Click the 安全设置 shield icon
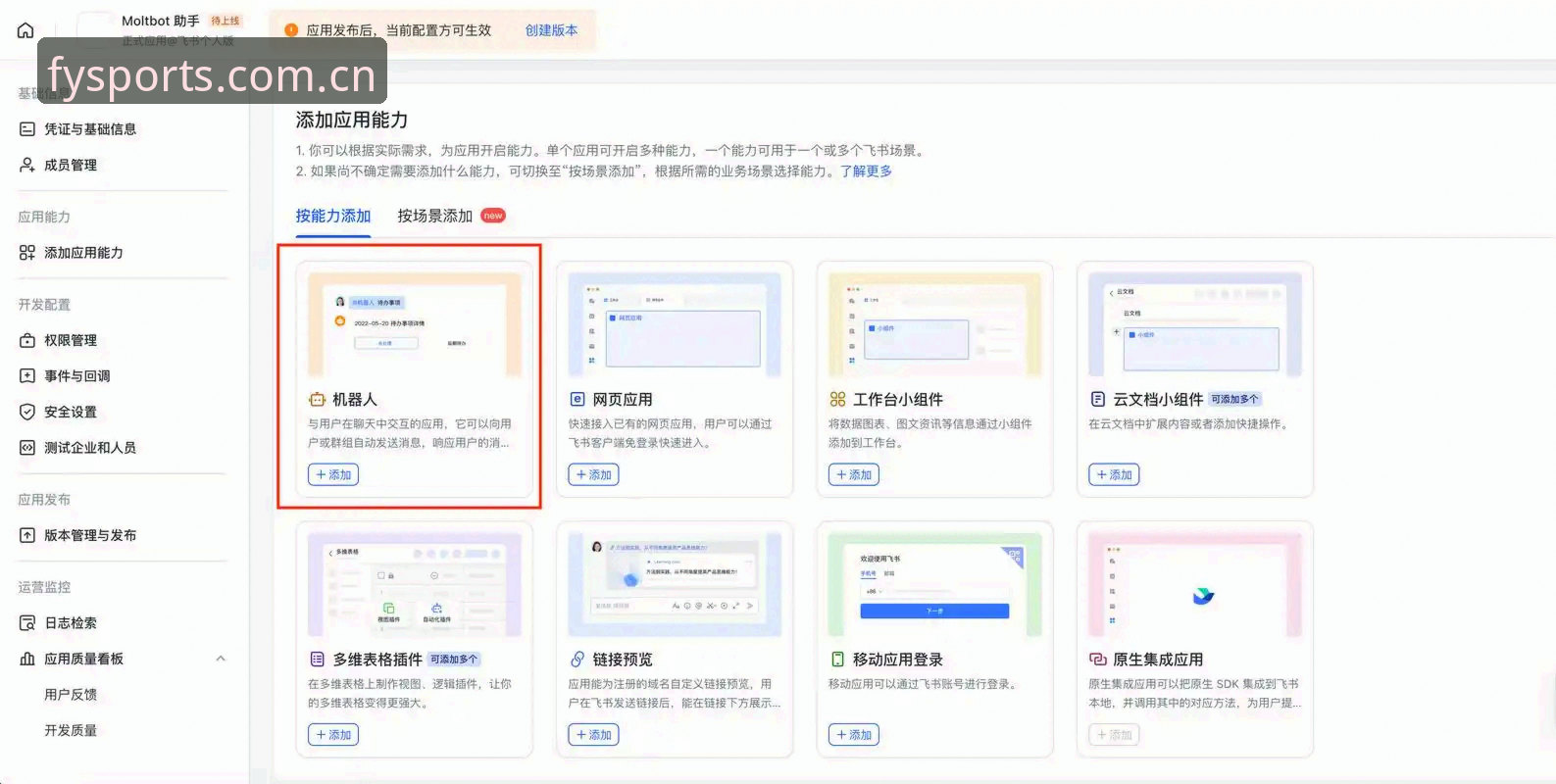 point(27,412)
